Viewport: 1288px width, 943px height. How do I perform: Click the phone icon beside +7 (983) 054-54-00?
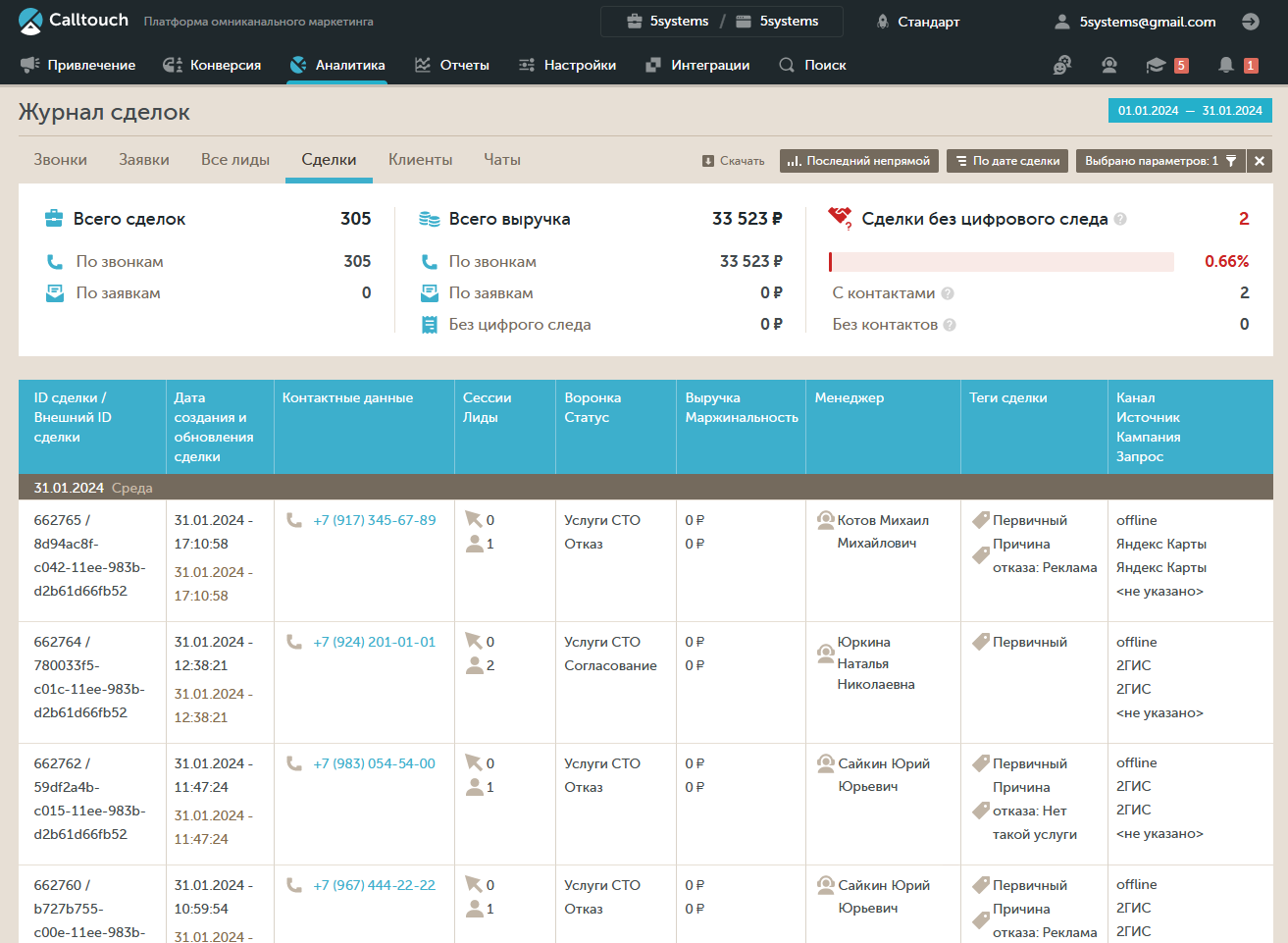(x=294, y=763)
